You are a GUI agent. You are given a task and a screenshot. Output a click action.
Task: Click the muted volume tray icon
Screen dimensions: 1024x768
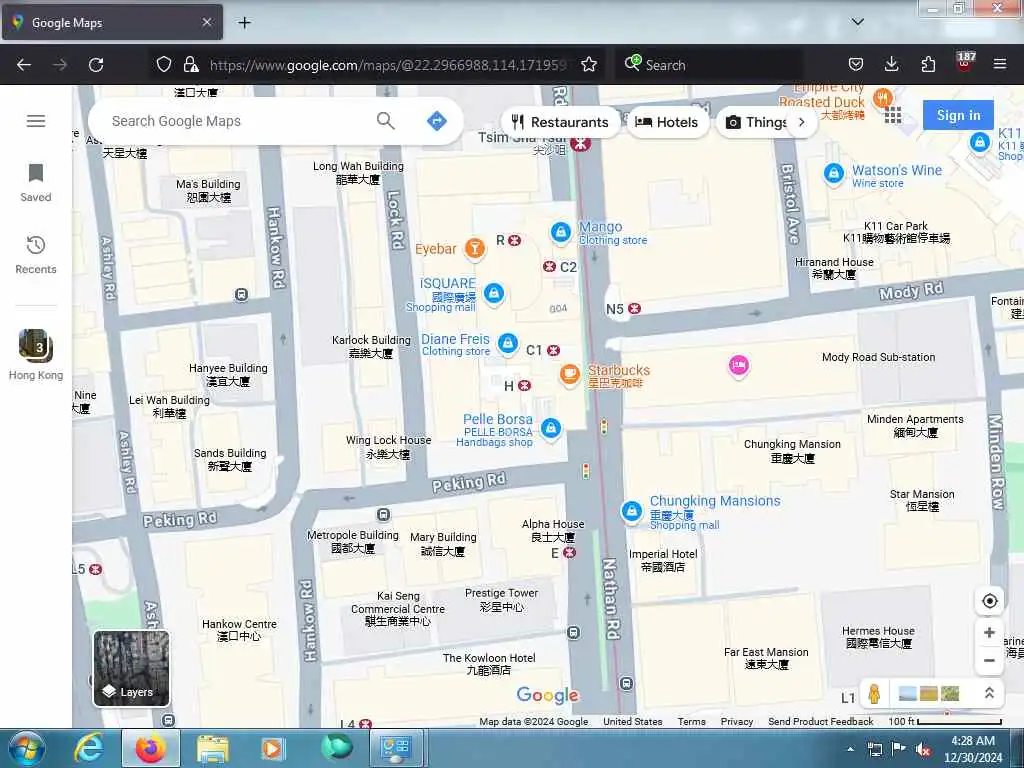(x=923, y=749)
